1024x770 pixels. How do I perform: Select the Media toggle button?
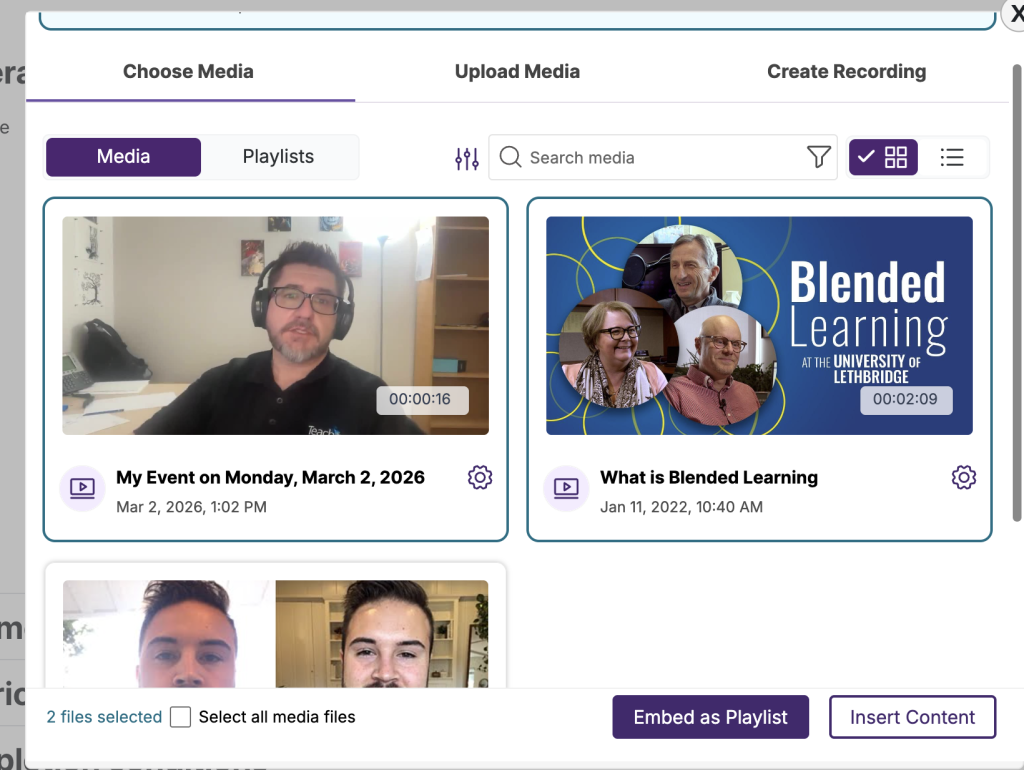123,157
